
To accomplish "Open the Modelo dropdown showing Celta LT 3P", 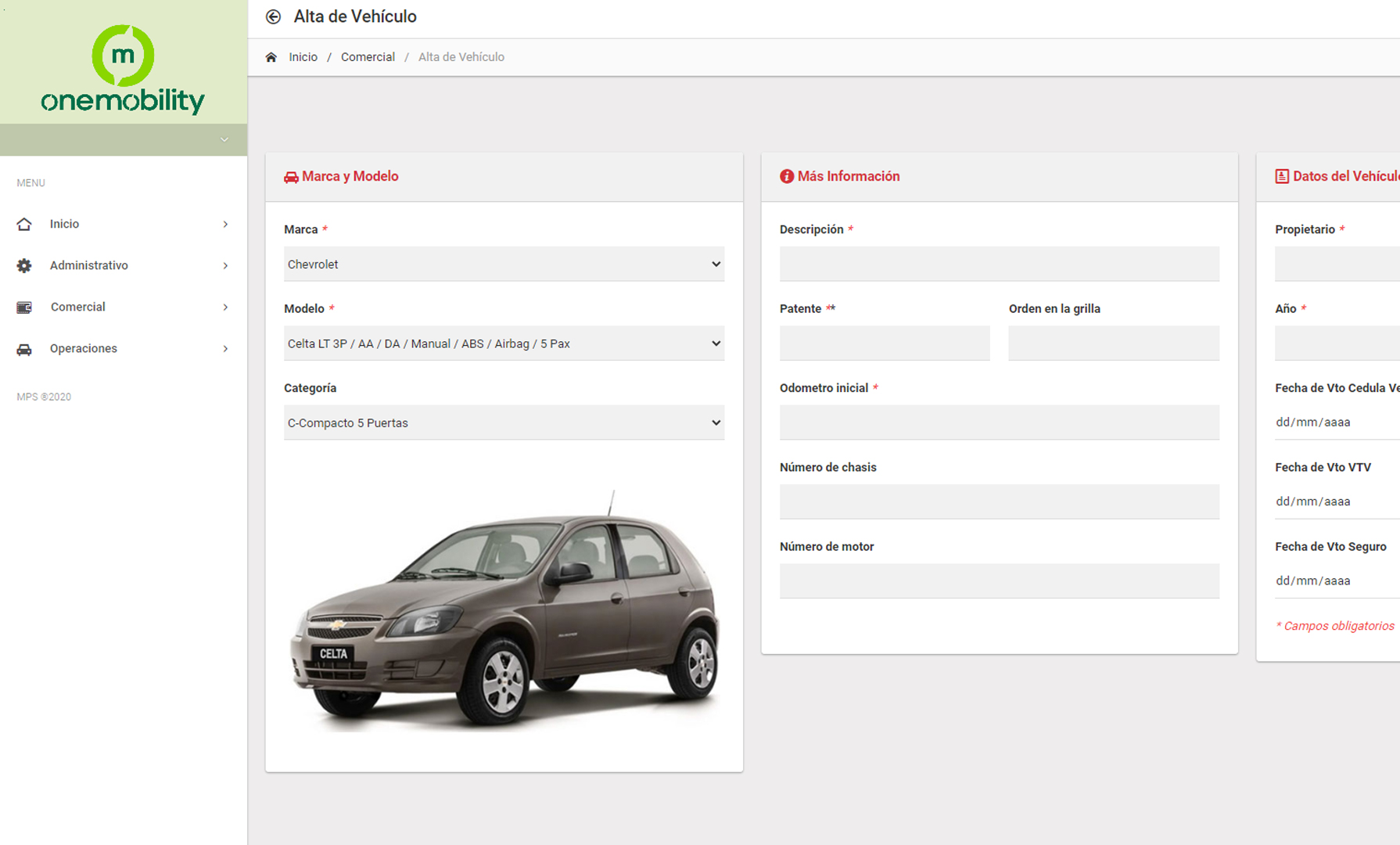I will click(504, 343).
